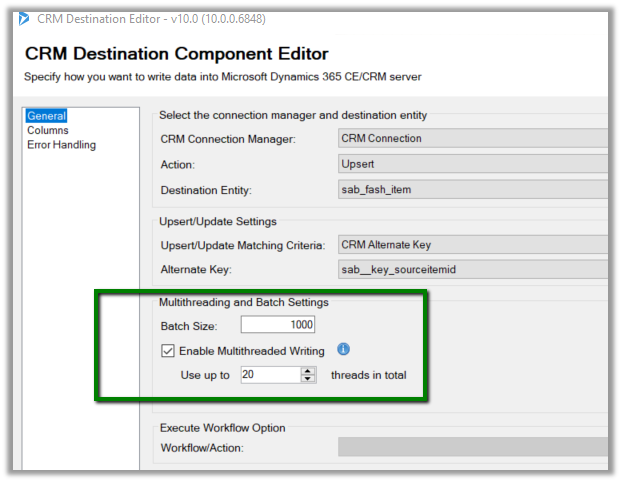Click the app icon in title bar

click(x=21, y=18)
